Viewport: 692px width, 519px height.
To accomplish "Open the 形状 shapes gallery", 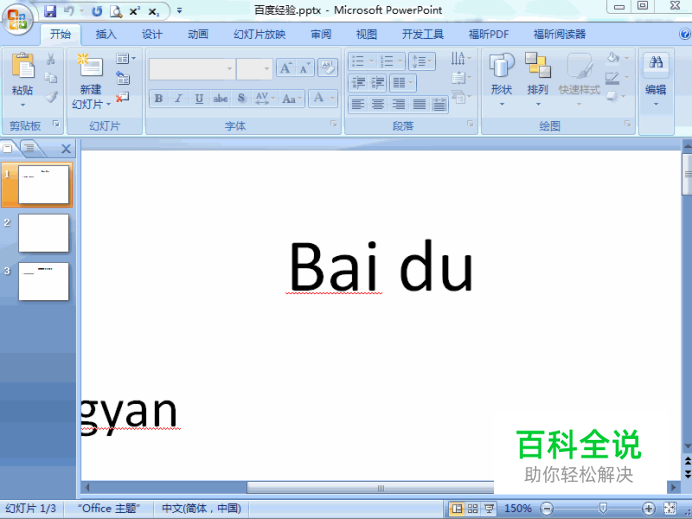I will [x=502, y=80].
